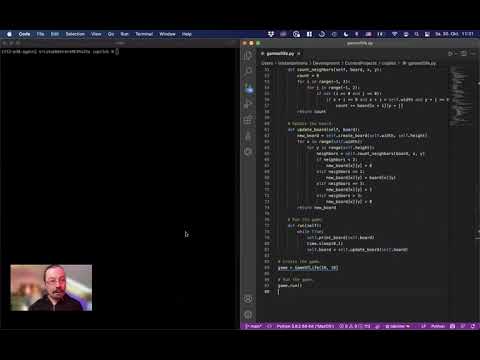Click Python language mode in status bar
The image size is (480, 360).
438,326
